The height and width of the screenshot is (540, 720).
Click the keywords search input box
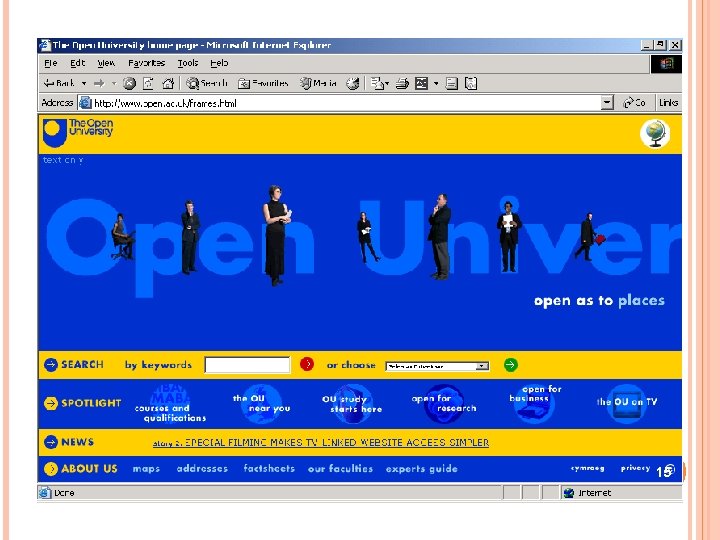point(248,365)
